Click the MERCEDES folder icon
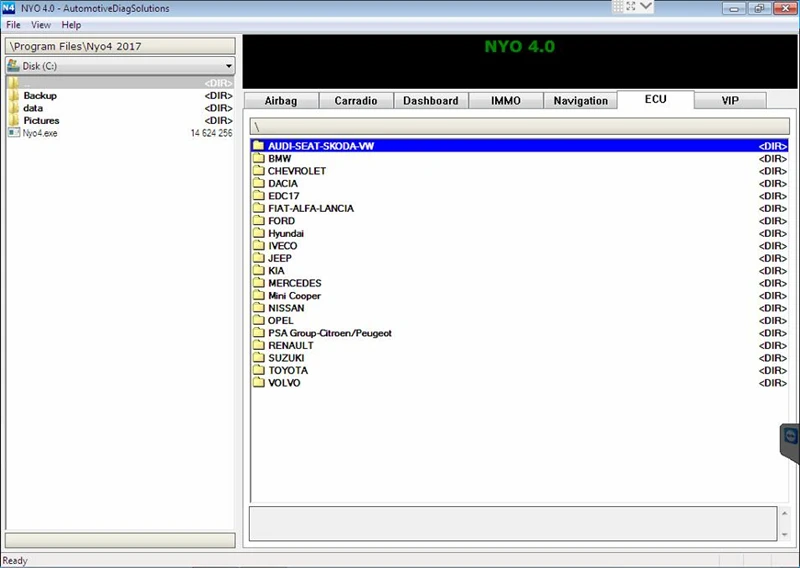This screenshot has height=568, width=800. tap(259, 283)
